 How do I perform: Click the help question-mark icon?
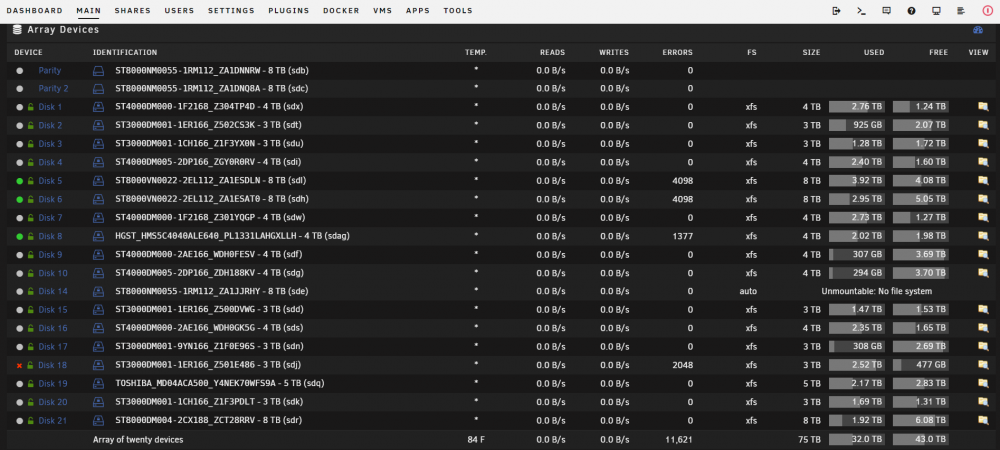click(x=911, y=11)
